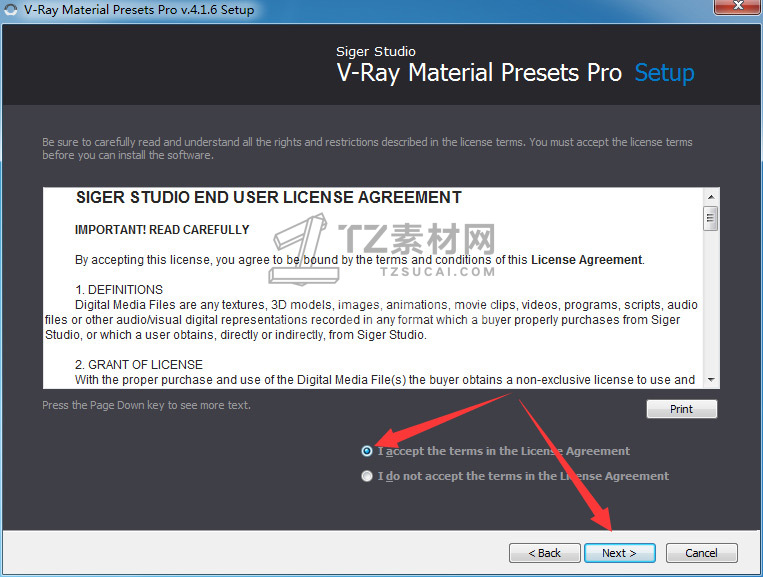763x577 pixels.
Task: Select I accept the terms radio button
Action: coord(367,451)
